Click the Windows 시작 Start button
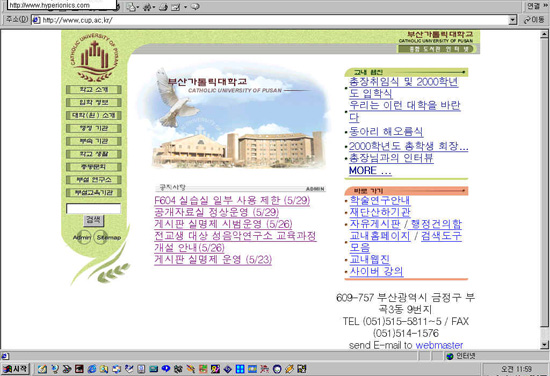The image size is (550, 376). click(x=15, y=369)
